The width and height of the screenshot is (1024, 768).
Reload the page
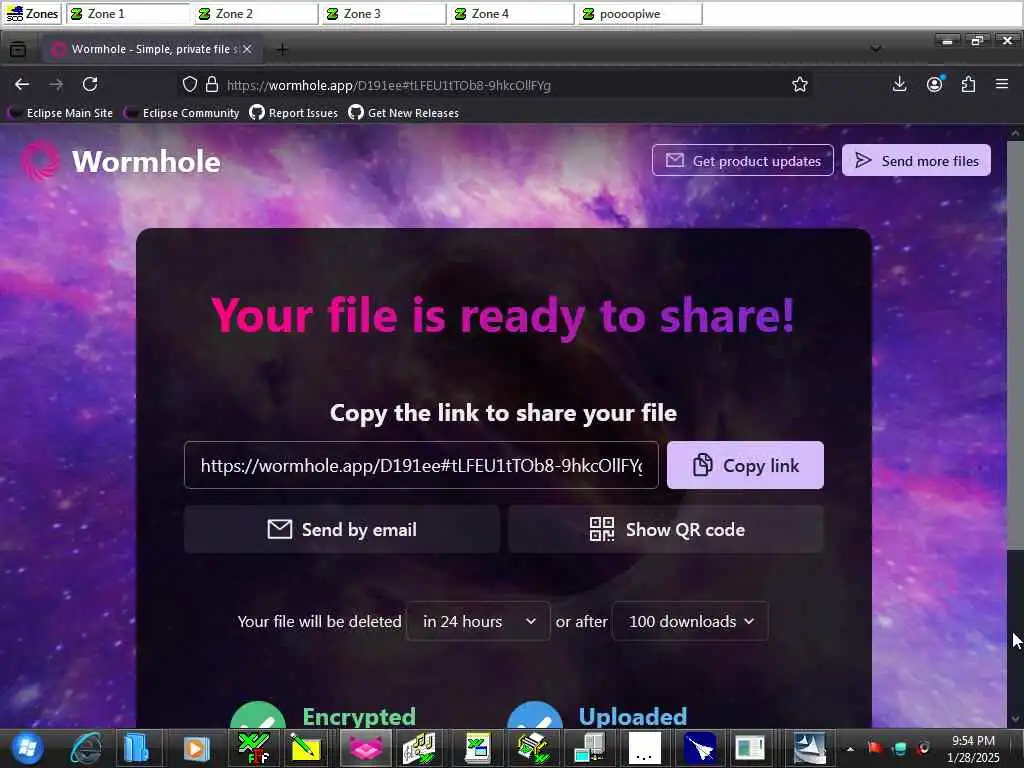[90, 84]
